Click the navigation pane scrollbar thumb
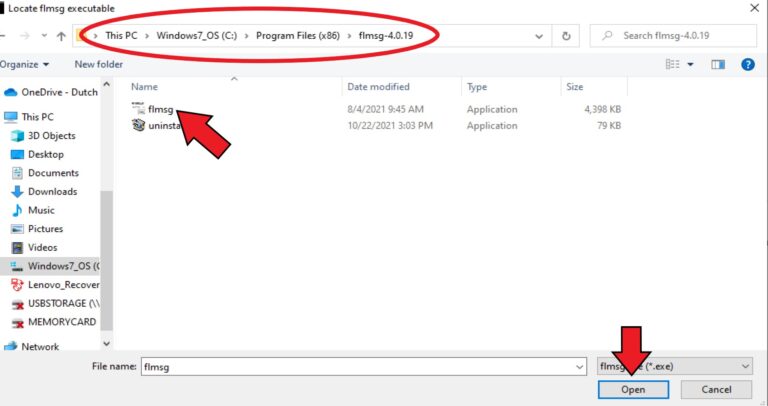 pos(107,261)
